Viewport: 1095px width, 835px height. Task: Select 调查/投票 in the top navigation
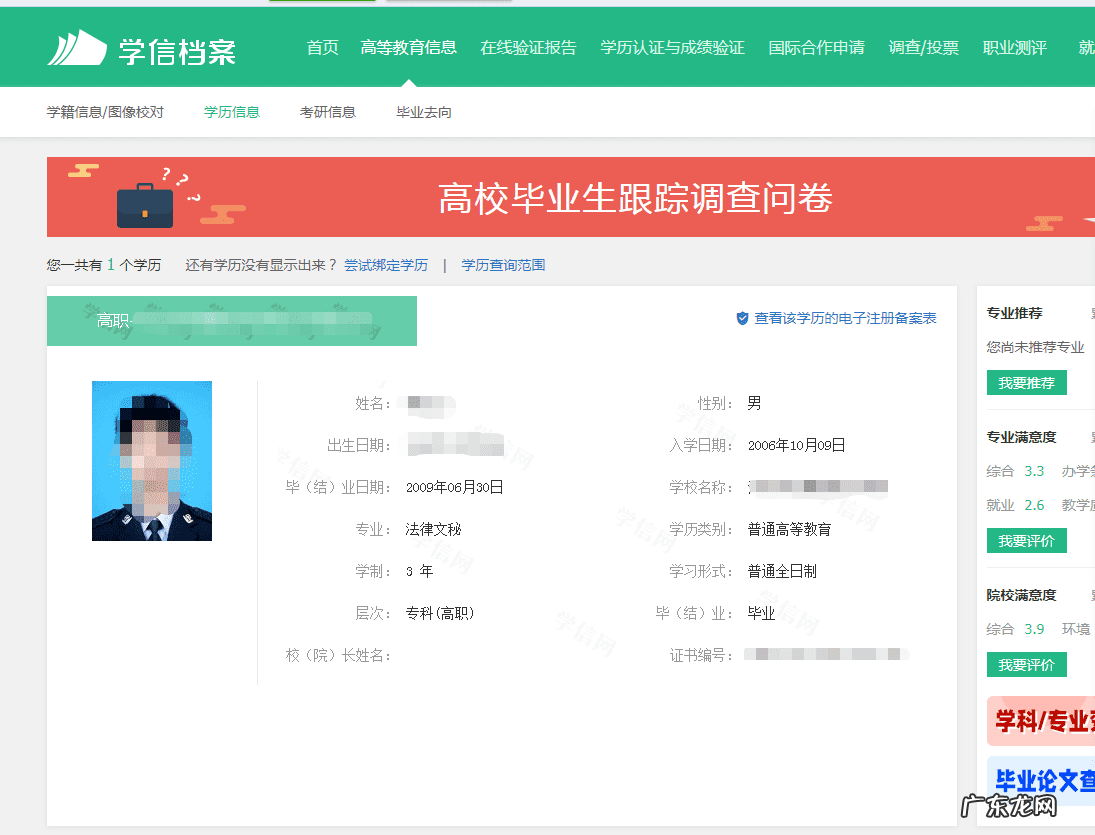pyautogui.click(x=923, y=47)
